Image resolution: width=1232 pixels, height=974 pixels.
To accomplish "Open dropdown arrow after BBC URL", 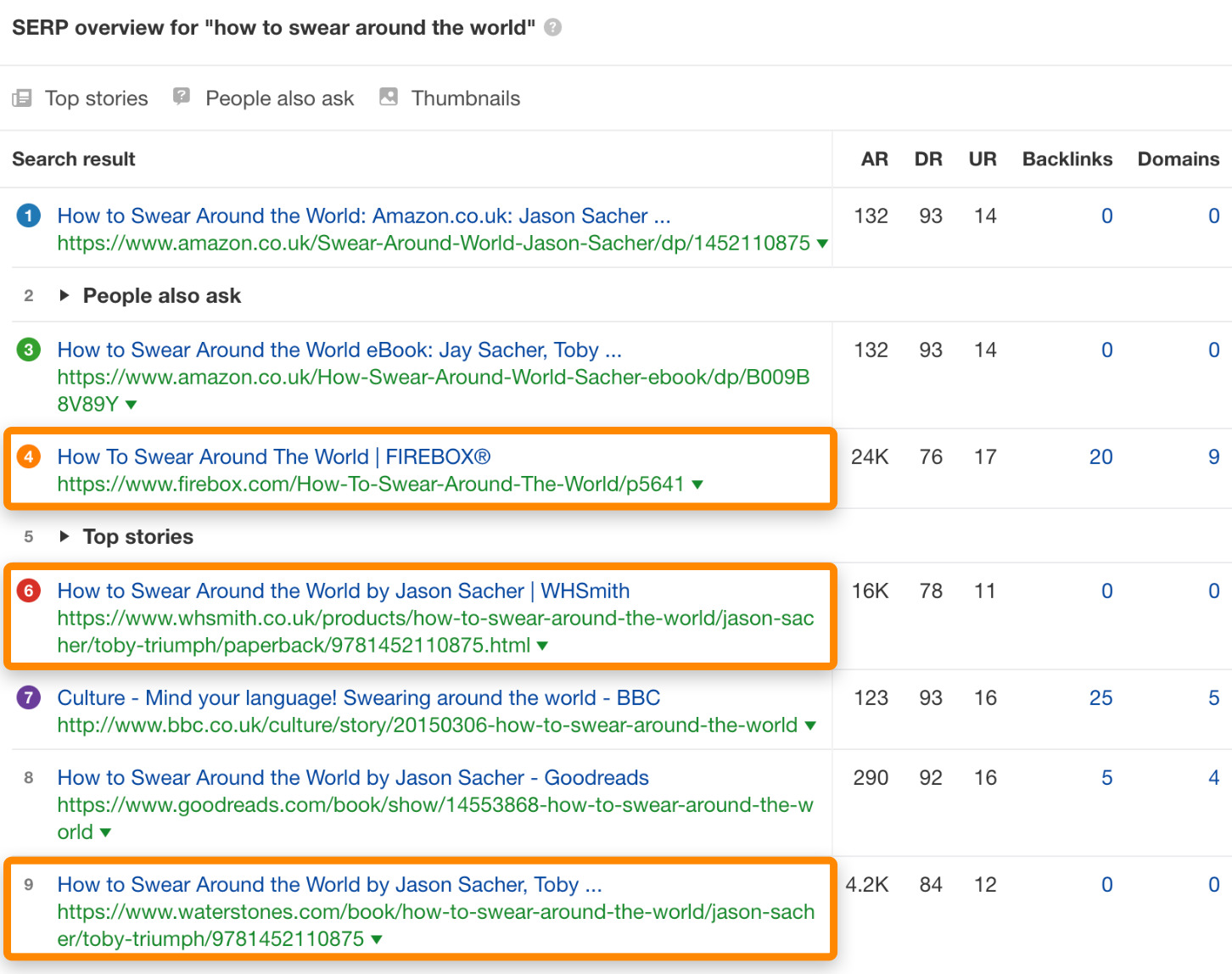I will [x=810, y=725].
